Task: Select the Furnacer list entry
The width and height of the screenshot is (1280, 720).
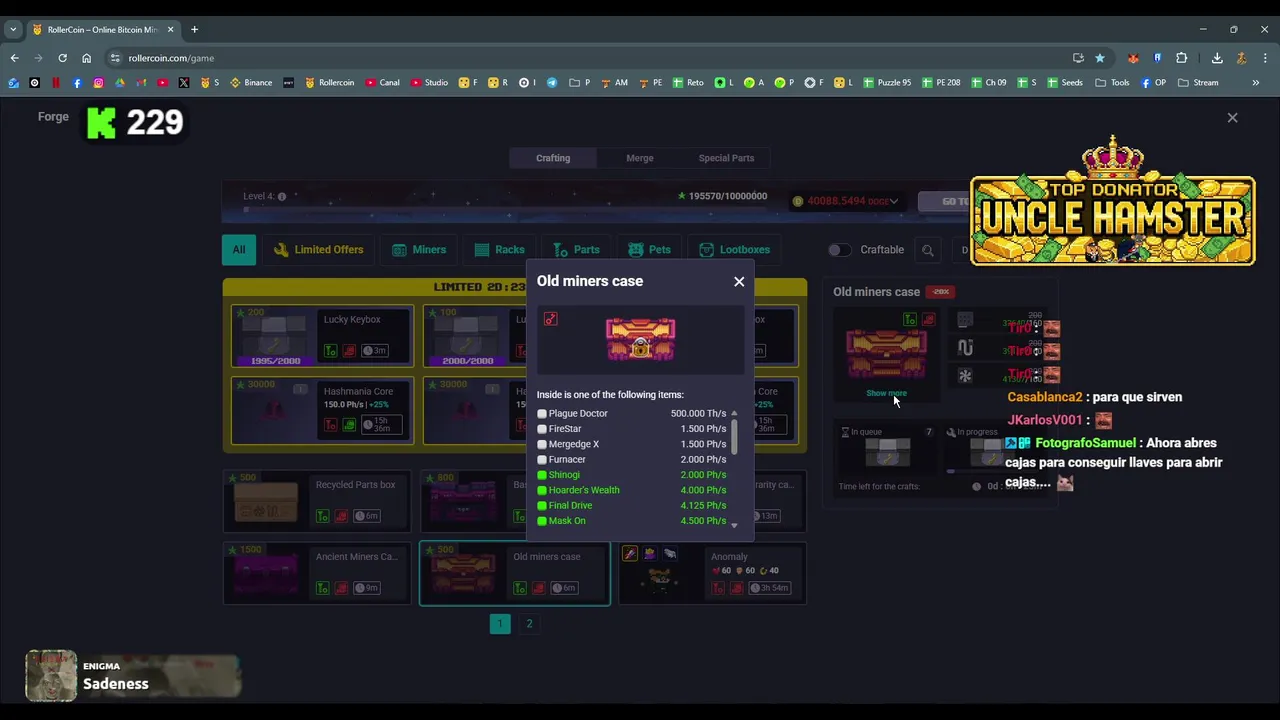Action: 632,459
